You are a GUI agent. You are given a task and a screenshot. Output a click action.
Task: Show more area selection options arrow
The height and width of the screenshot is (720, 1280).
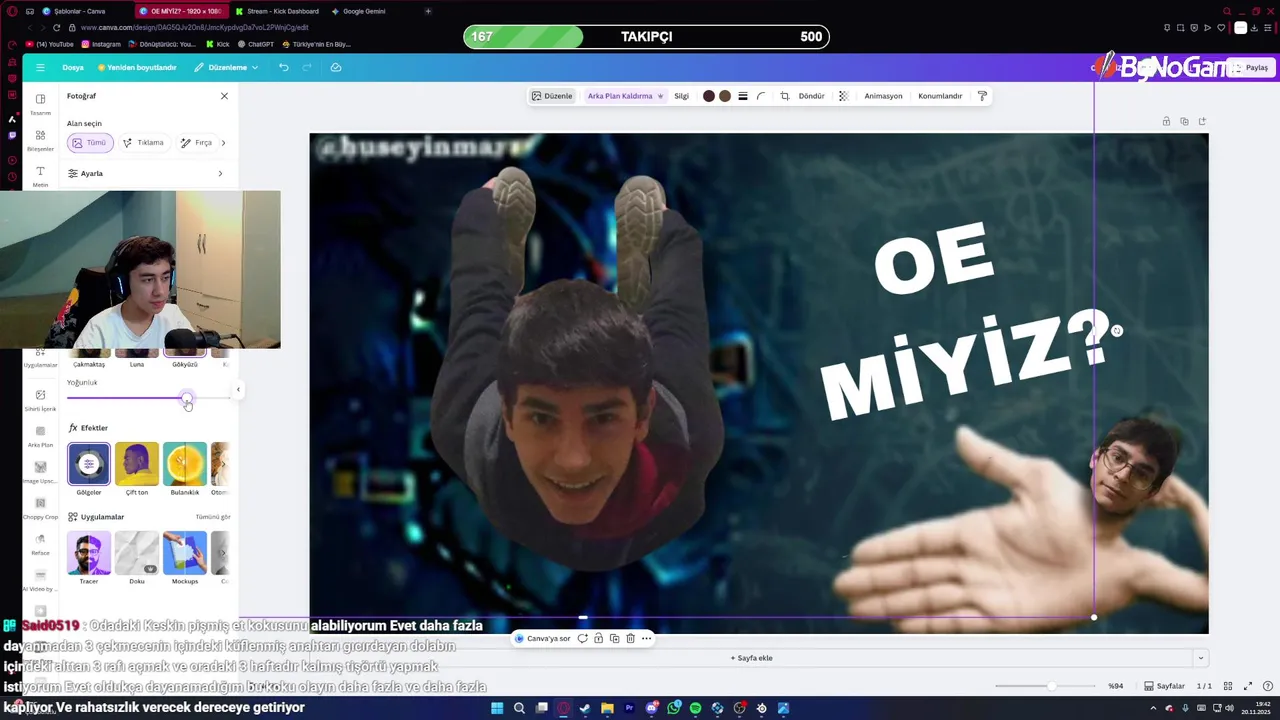click(x=223, y=143)
